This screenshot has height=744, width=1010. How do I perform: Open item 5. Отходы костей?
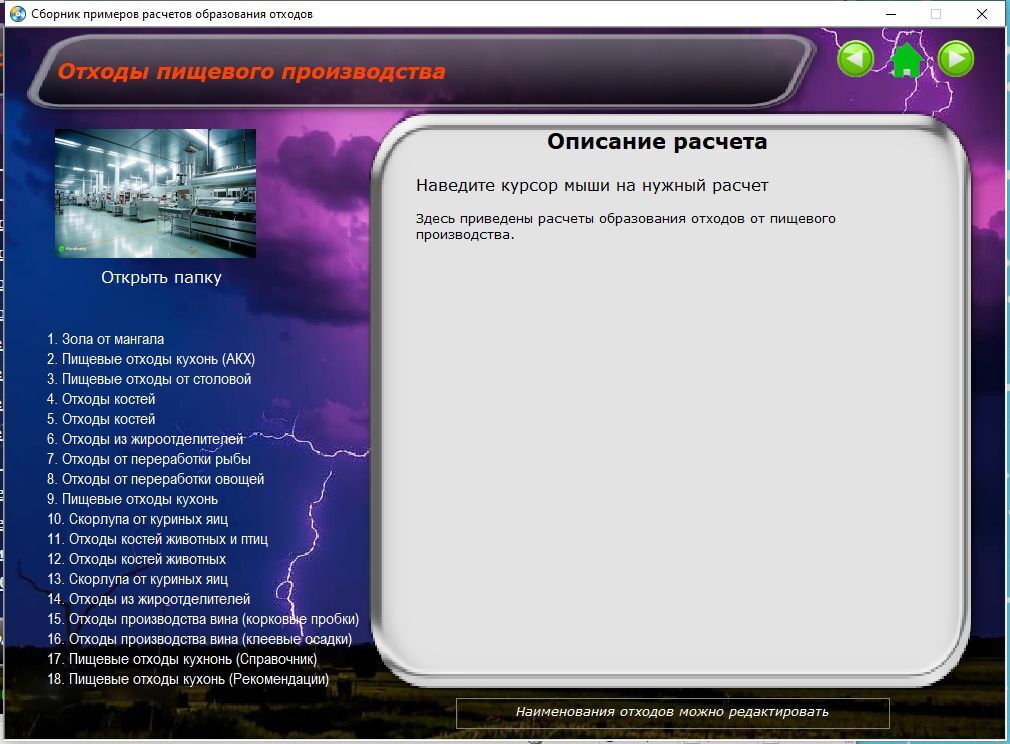(101, 419)
